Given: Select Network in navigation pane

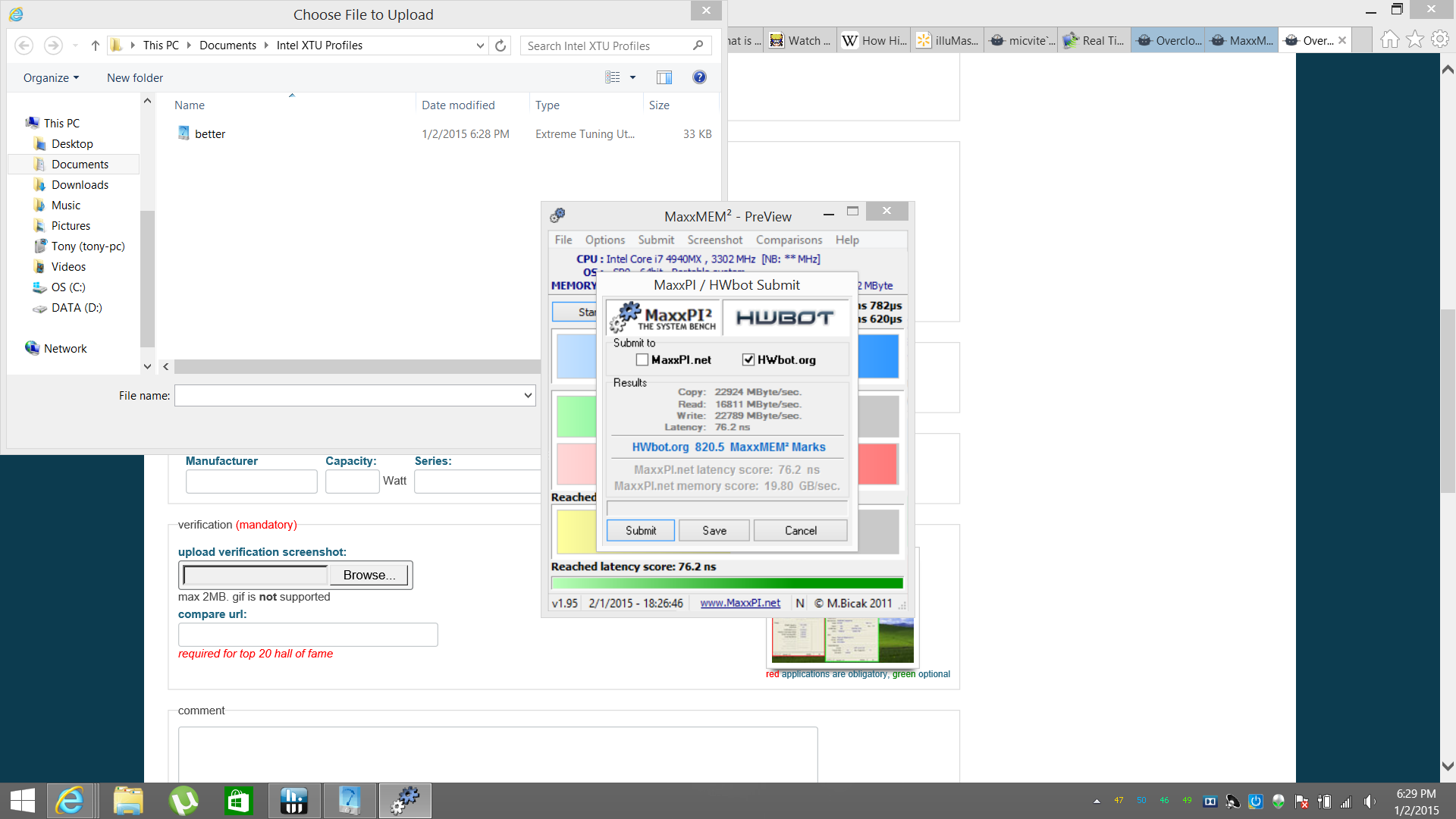Looking at the screenshot, I should click(x=65, y=349).
